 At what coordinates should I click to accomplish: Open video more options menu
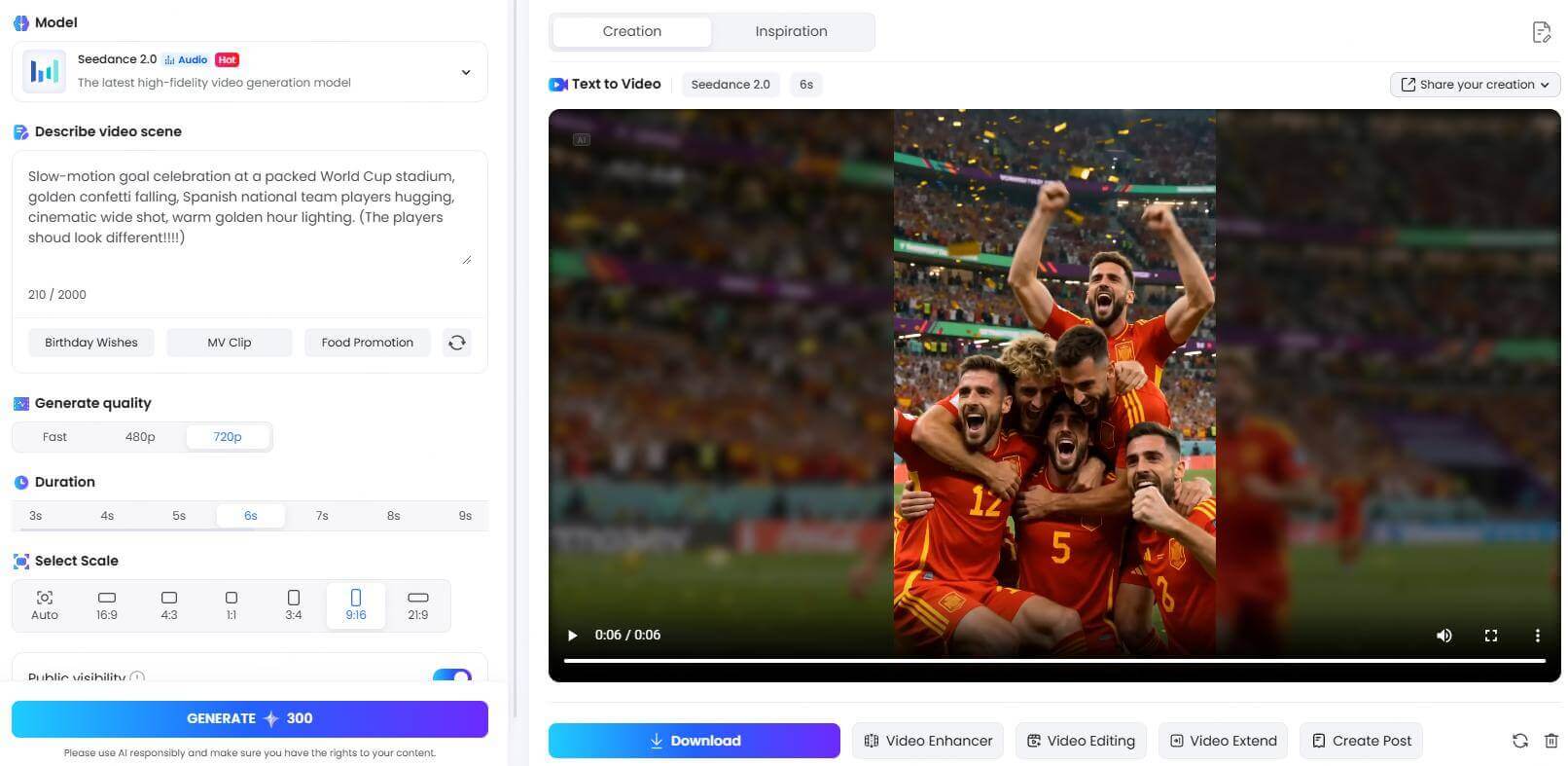pos(1538,636)
